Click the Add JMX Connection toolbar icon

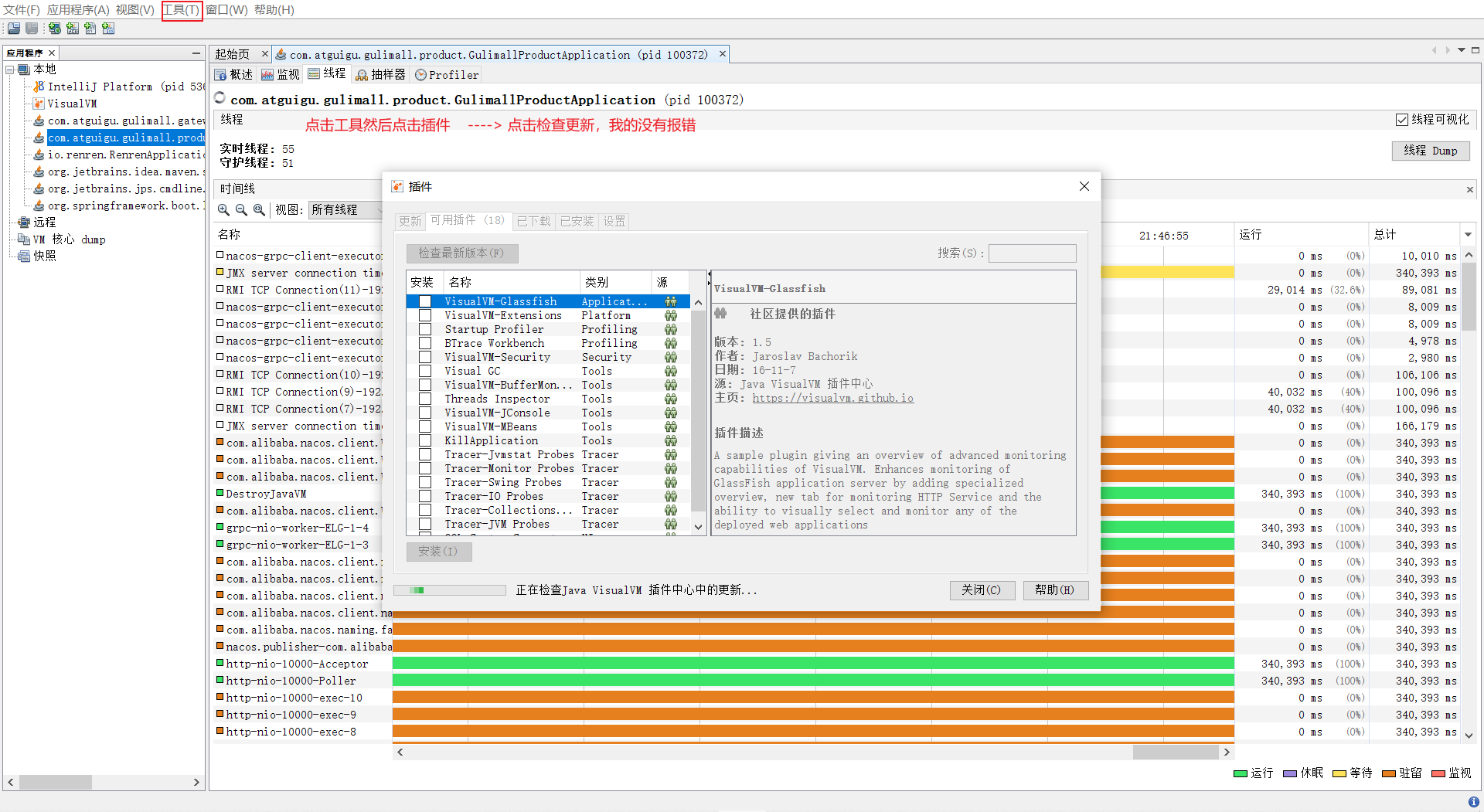(x=73, y=29)
